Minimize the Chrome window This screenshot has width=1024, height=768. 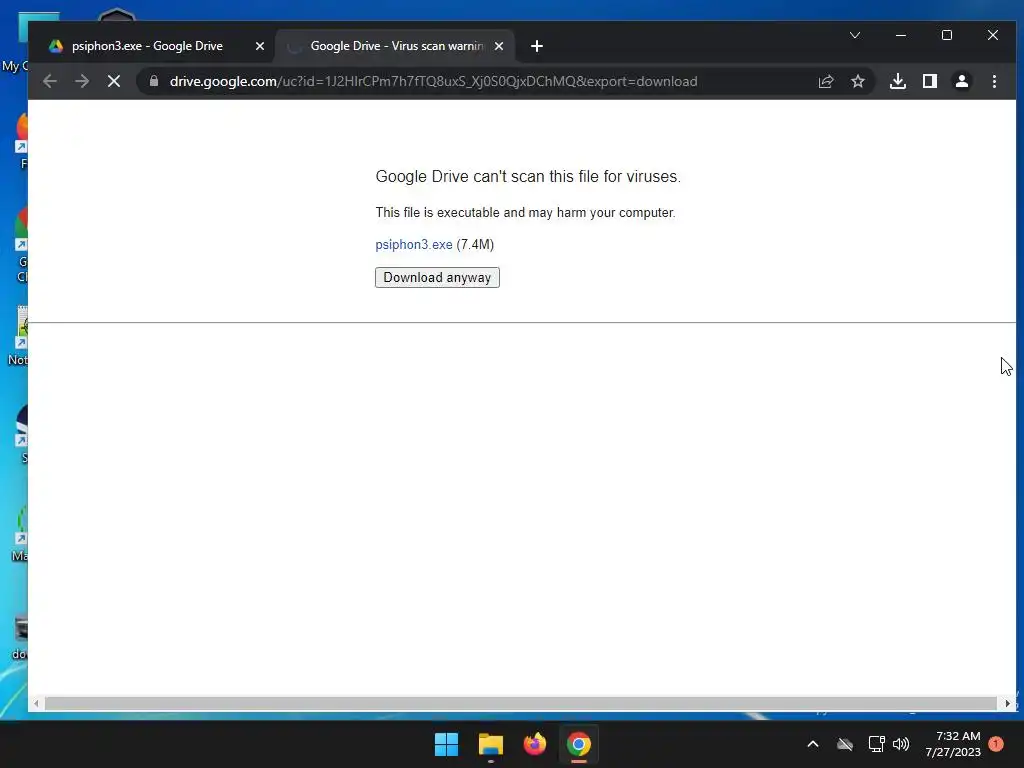point(901,35)
